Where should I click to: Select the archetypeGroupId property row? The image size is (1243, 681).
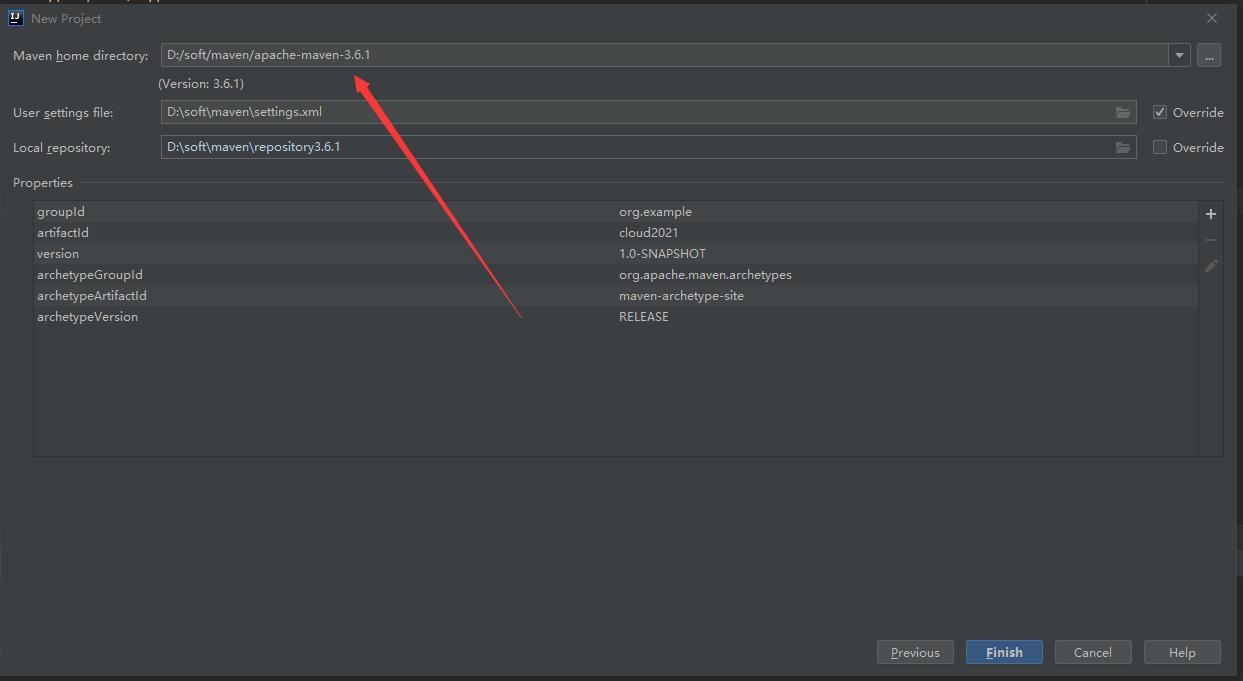tap(616, 275)
